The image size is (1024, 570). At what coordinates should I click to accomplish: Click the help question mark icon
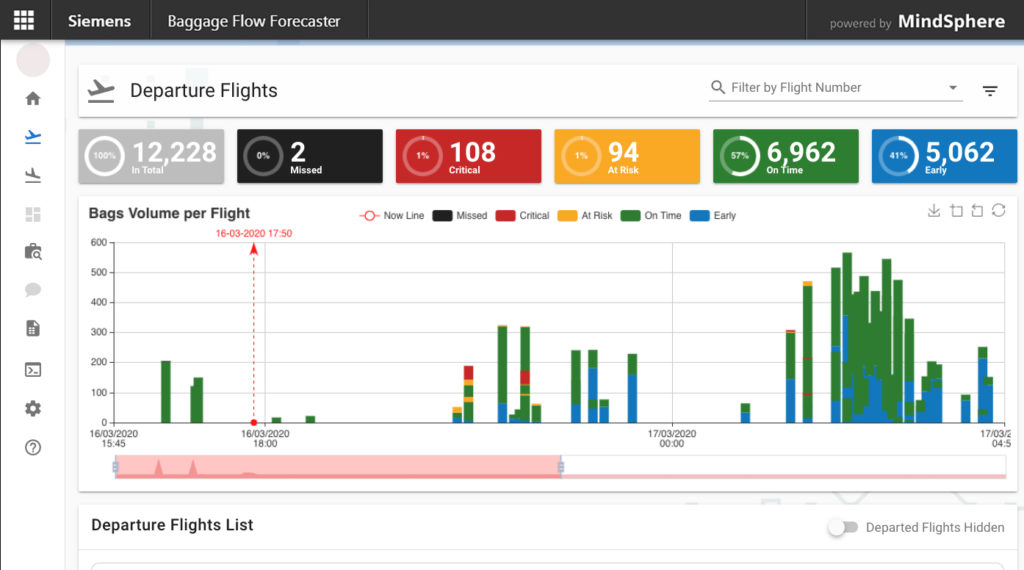33,447
